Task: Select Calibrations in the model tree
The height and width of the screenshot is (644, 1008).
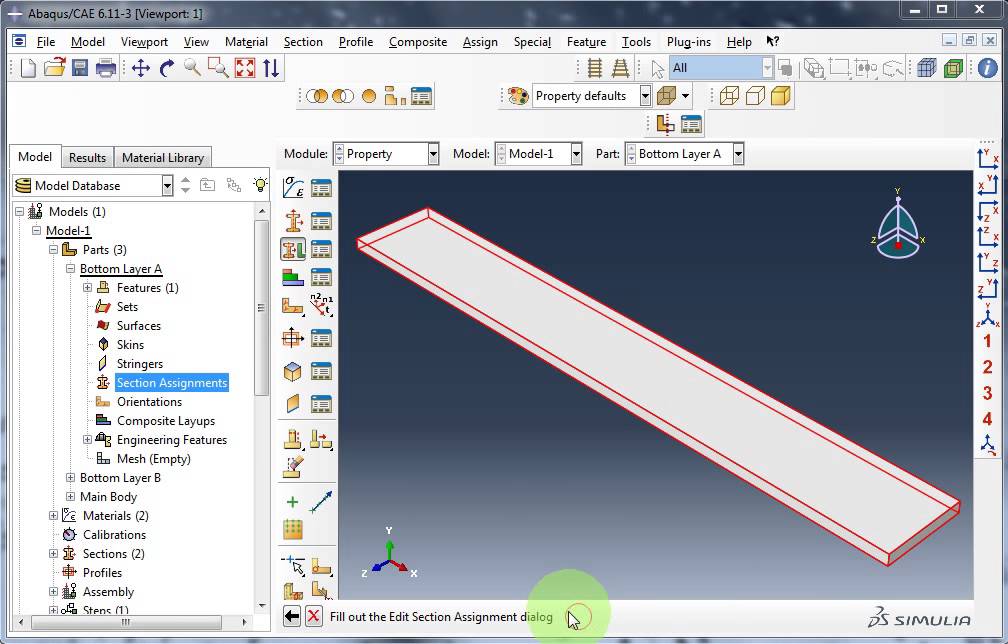Action: click(114, 535)
